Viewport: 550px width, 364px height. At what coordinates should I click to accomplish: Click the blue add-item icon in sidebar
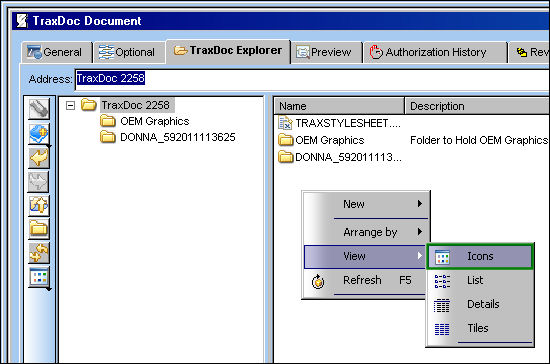(39, 134)
